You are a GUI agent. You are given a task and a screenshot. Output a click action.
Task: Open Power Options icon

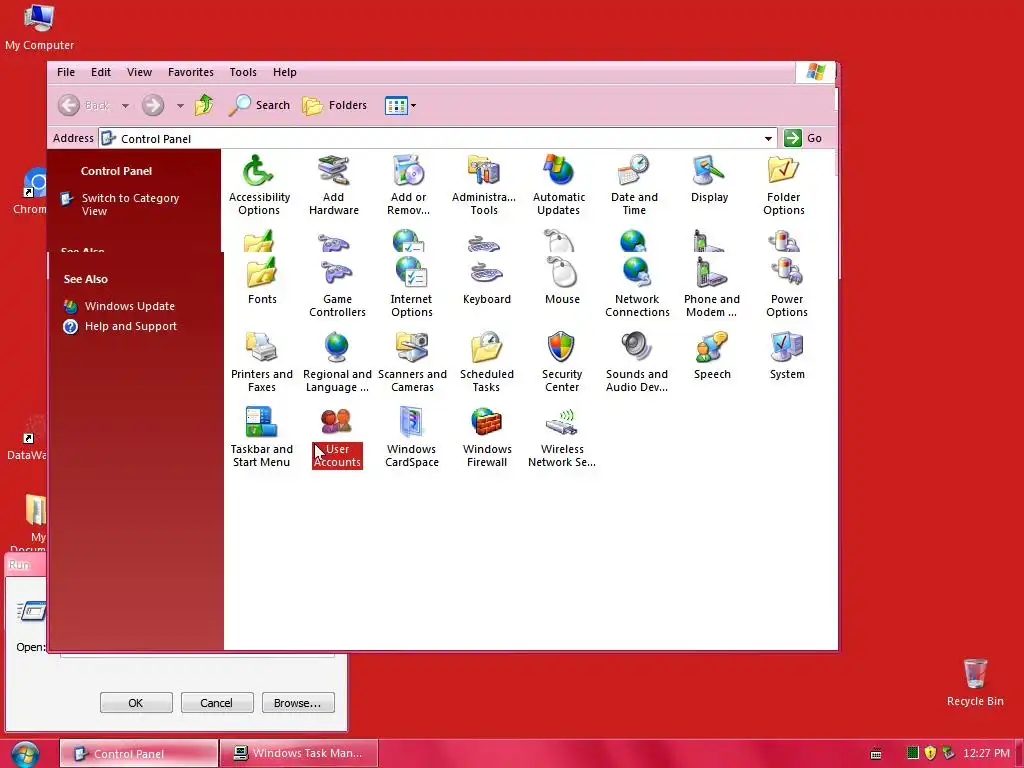787,287
